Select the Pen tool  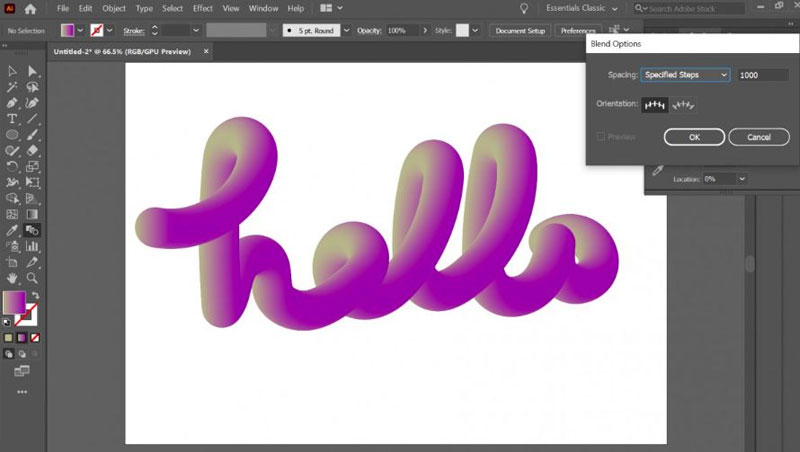coord(12,103)
